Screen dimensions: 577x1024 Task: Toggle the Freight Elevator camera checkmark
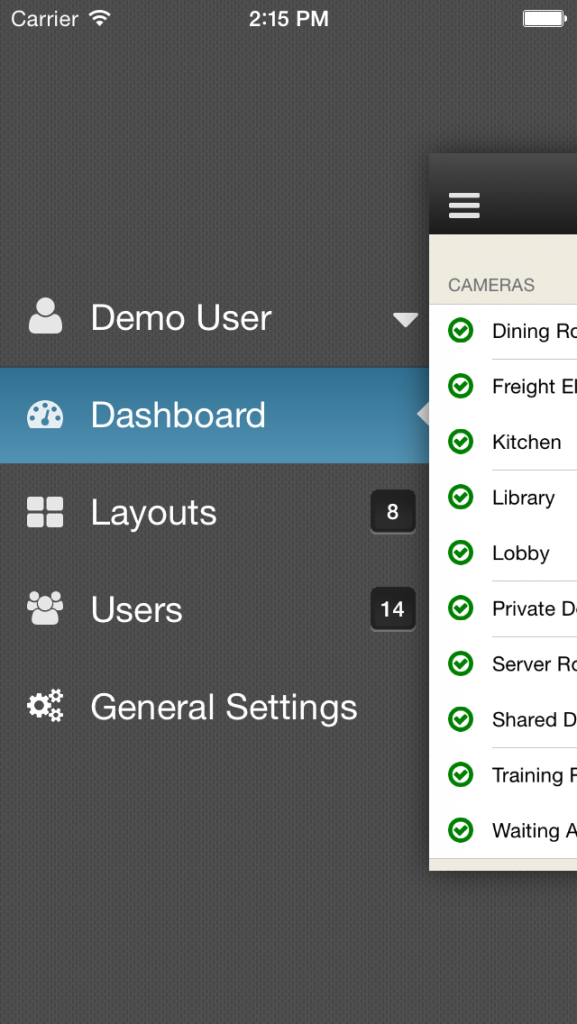click(x=460, y=386)
